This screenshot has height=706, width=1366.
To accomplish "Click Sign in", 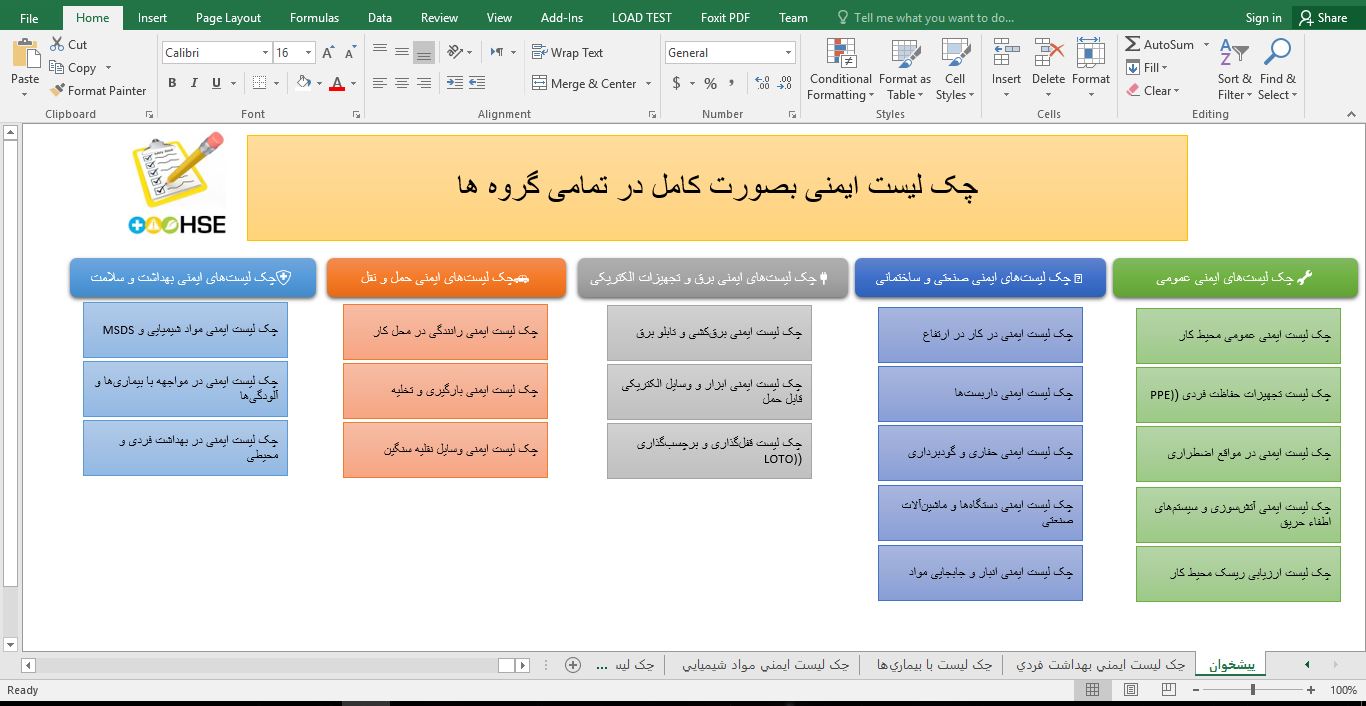I will (x=1263, y=17).
